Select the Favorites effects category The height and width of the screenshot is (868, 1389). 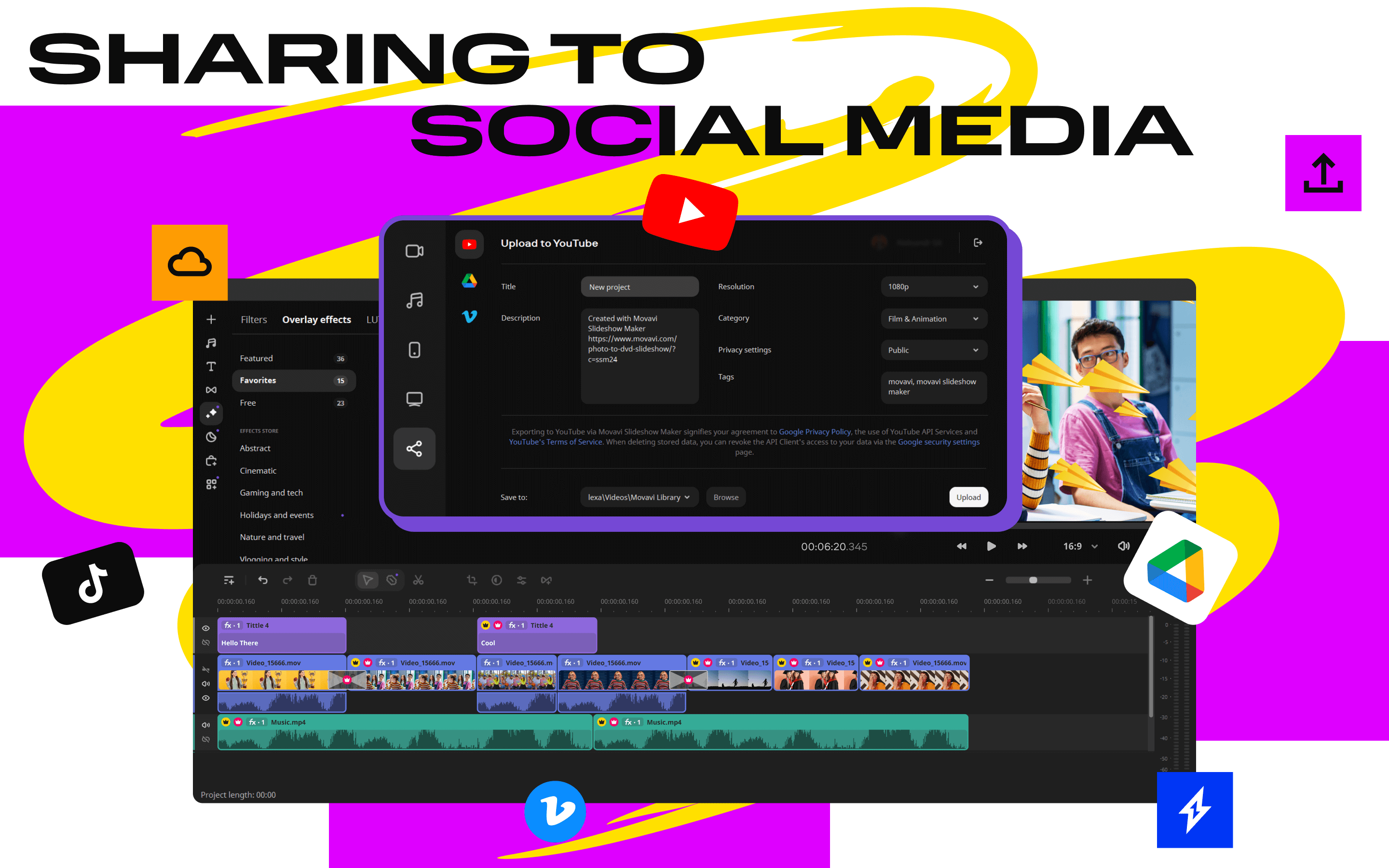tap(293, 380)
